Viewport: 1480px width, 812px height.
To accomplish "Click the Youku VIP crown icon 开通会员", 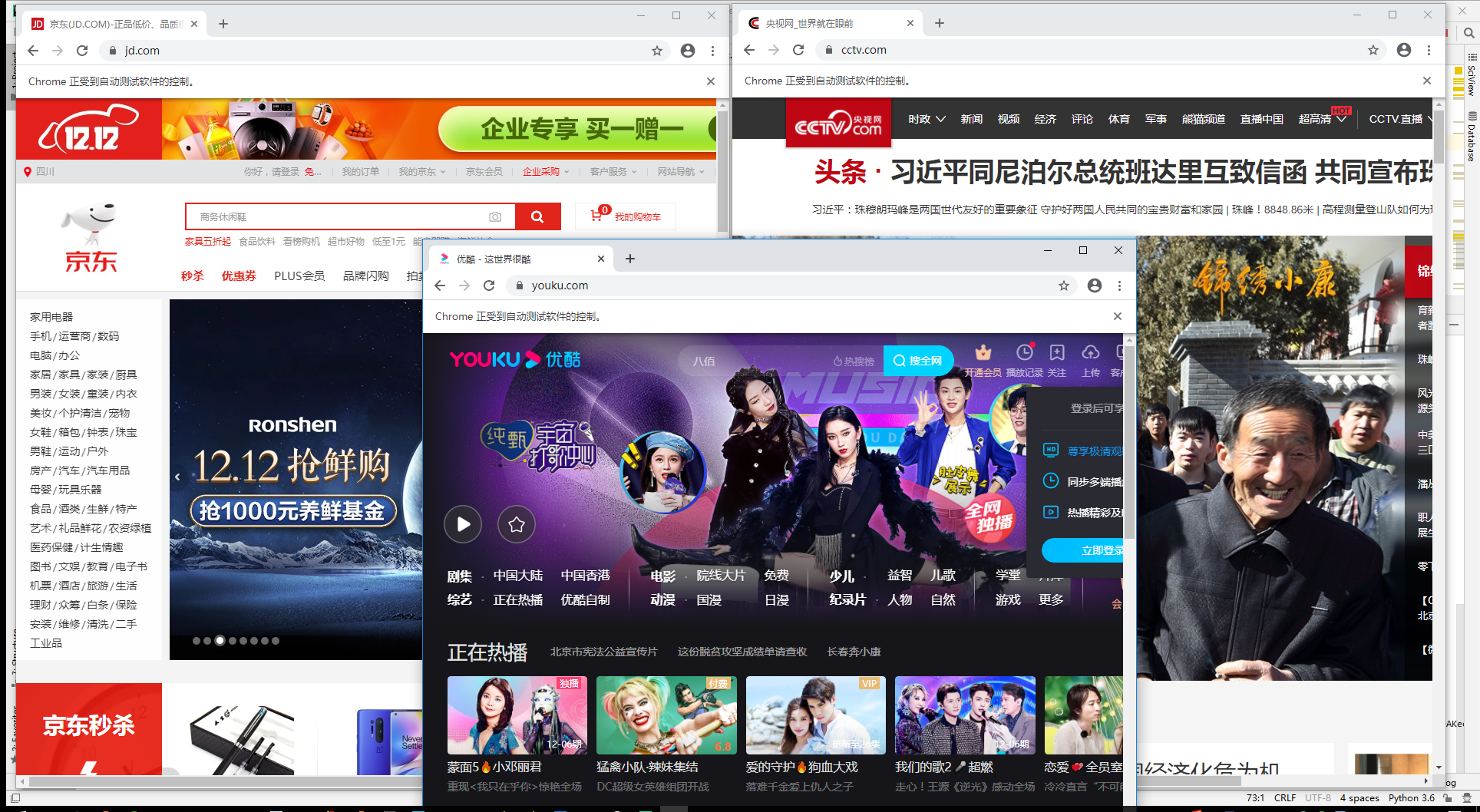I will click(x=983, y=353).
